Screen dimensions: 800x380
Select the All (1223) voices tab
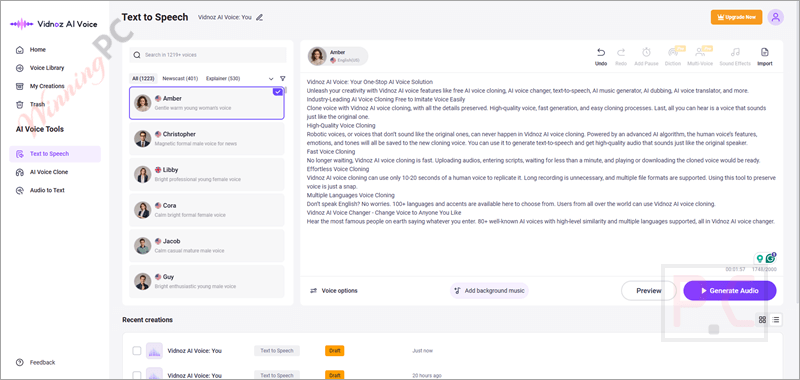[x=143, y=79]
